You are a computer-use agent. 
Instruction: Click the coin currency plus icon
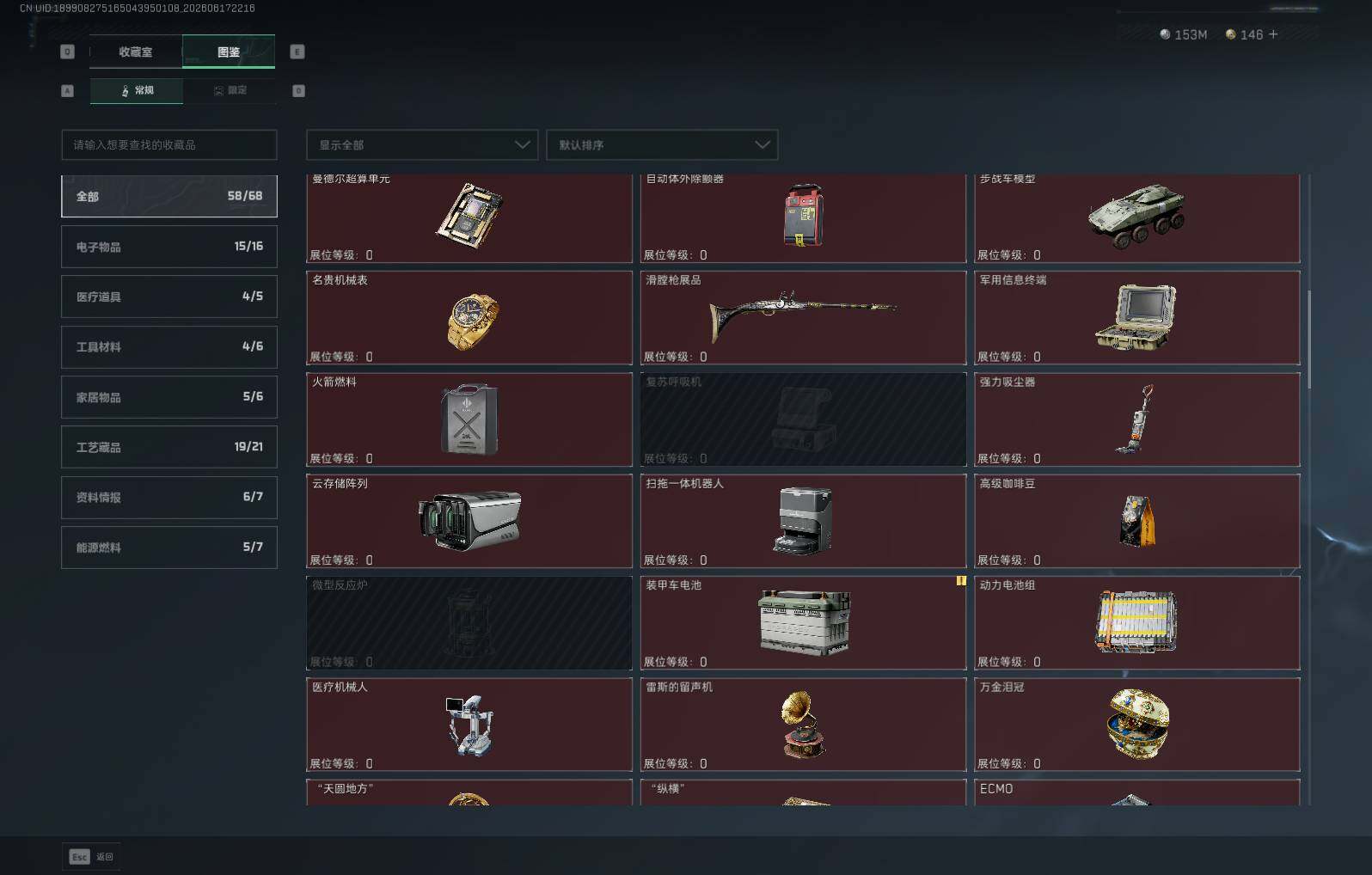[1273, 34]
